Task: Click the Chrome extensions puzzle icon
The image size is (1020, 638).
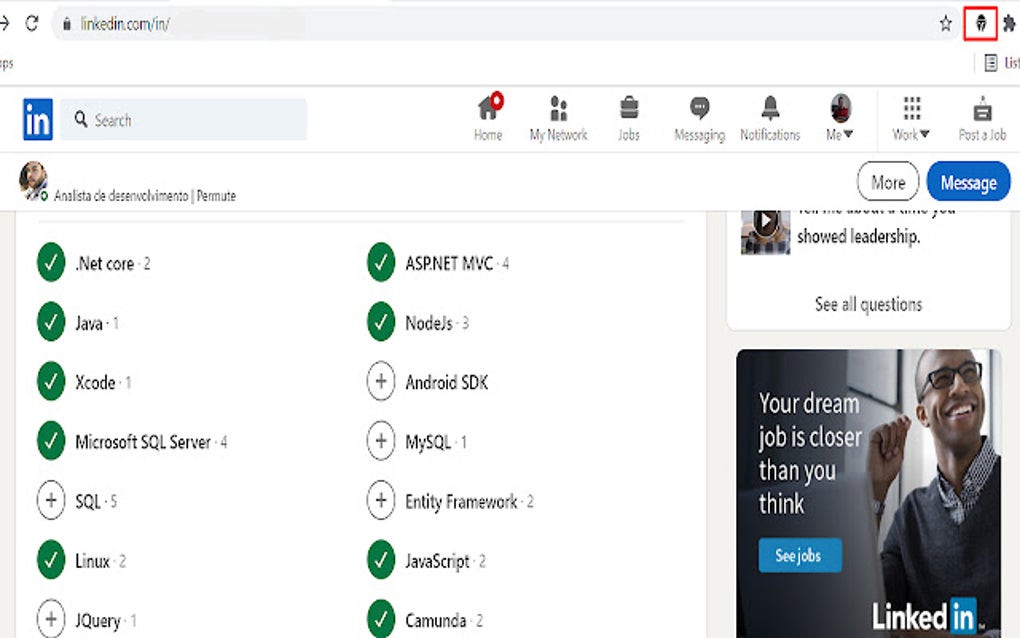Action: point(1008,22)
